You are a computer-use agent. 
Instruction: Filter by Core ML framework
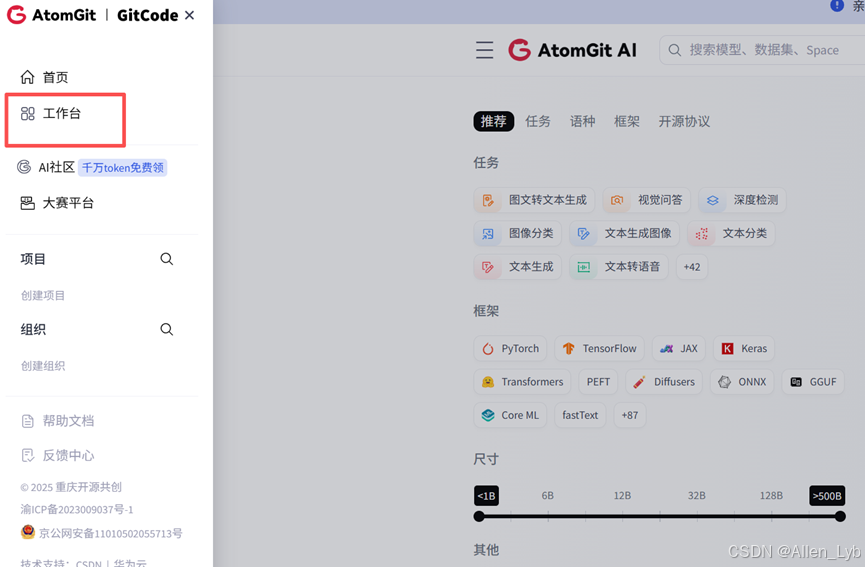[510, 415]
